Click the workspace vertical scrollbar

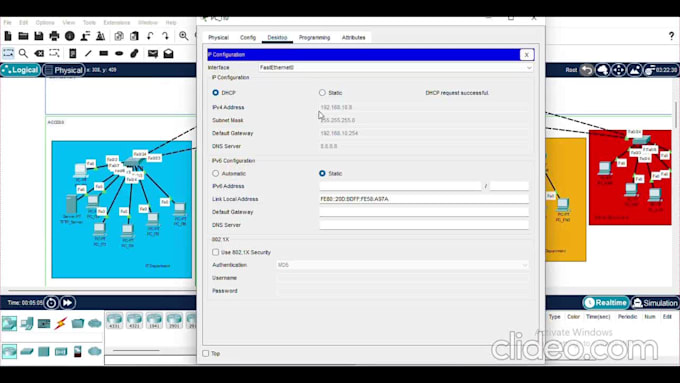(676, 114)
